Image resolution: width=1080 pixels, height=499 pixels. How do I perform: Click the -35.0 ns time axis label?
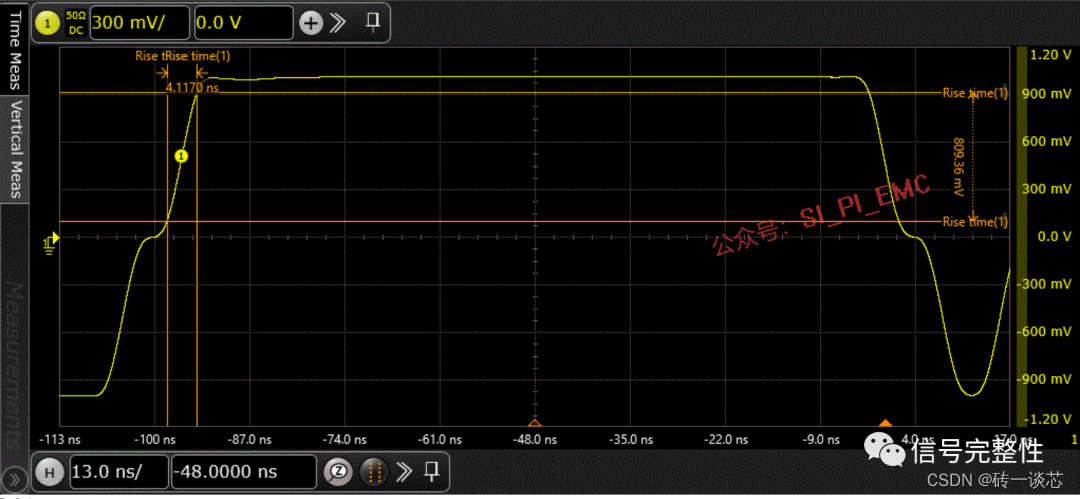(632, 439)
